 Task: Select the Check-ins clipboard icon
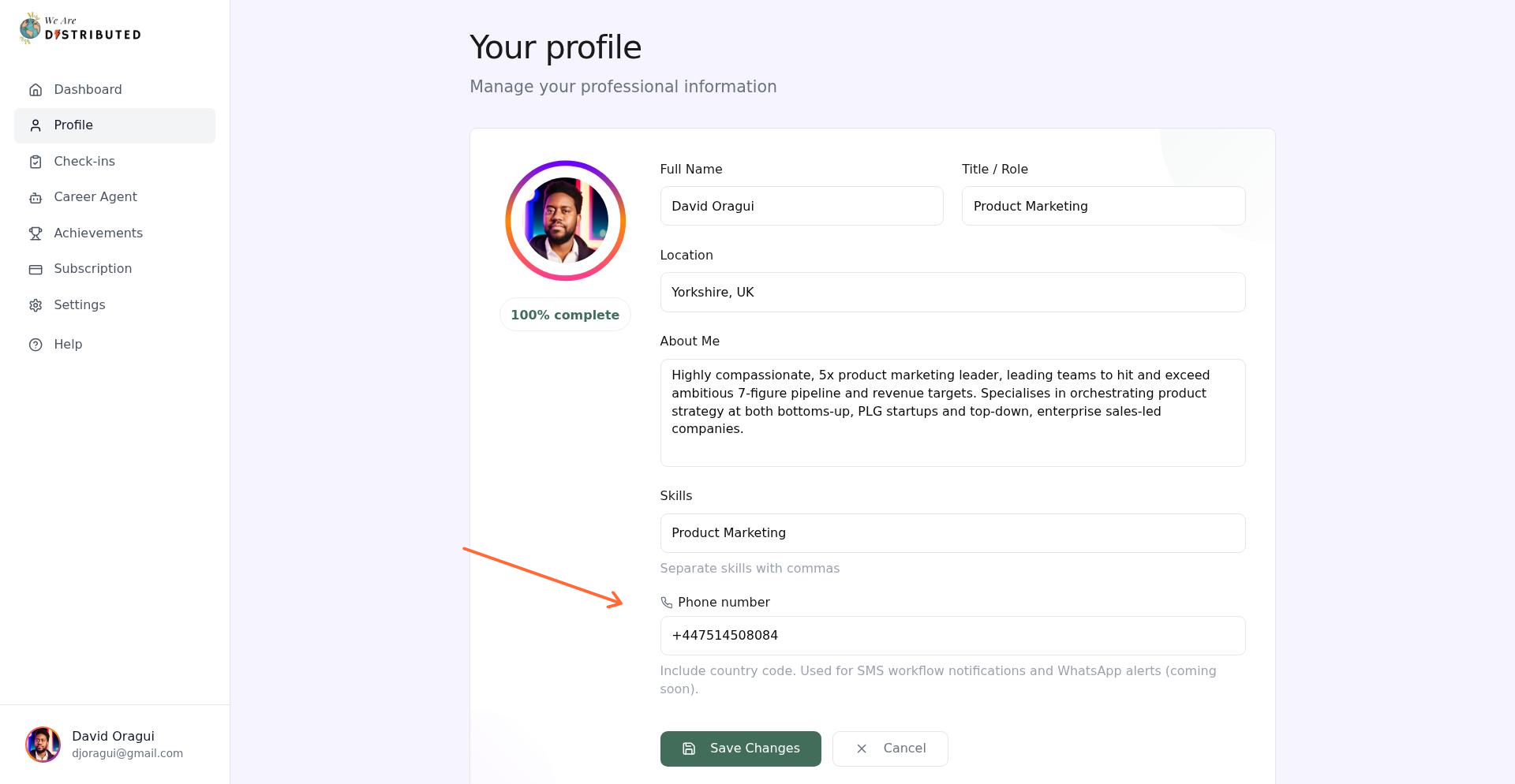click(x=36, y=161)
